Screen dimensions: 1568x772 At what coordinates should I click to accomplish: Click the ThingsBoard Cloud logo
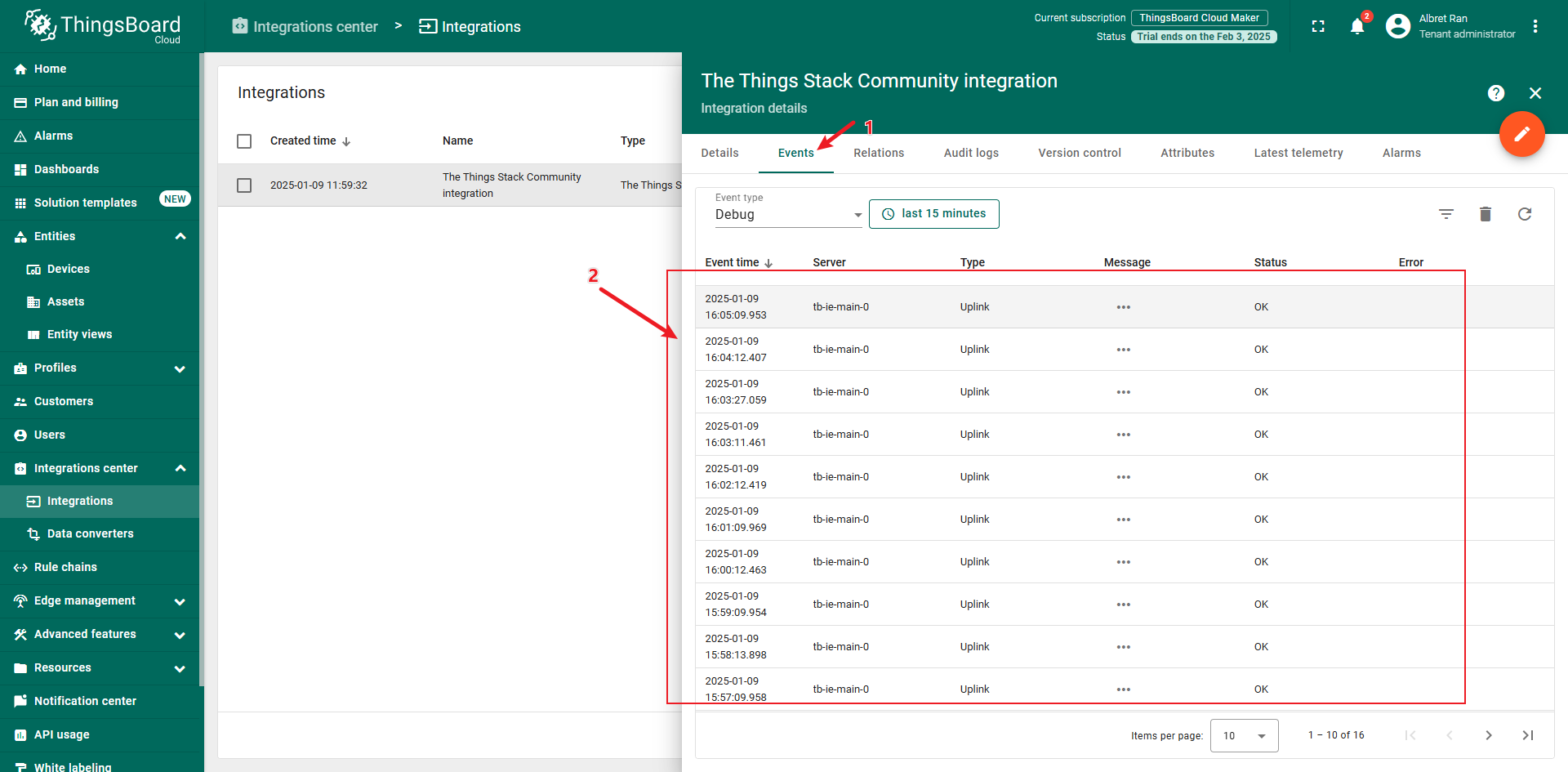click(x=102, y=26)
